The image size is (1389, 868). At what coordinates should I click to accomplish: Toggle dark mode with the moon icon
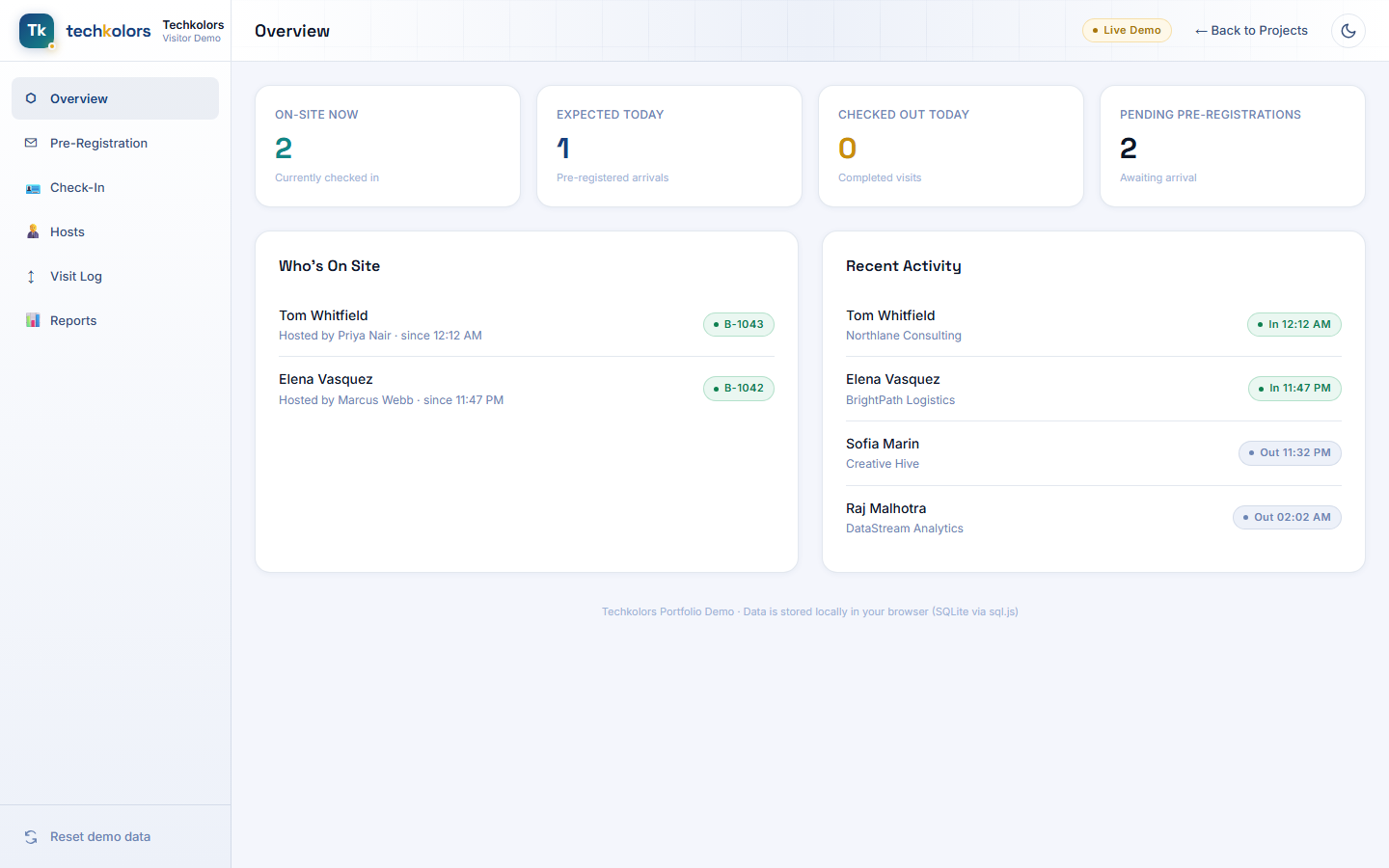click(x=1348, y=31)
